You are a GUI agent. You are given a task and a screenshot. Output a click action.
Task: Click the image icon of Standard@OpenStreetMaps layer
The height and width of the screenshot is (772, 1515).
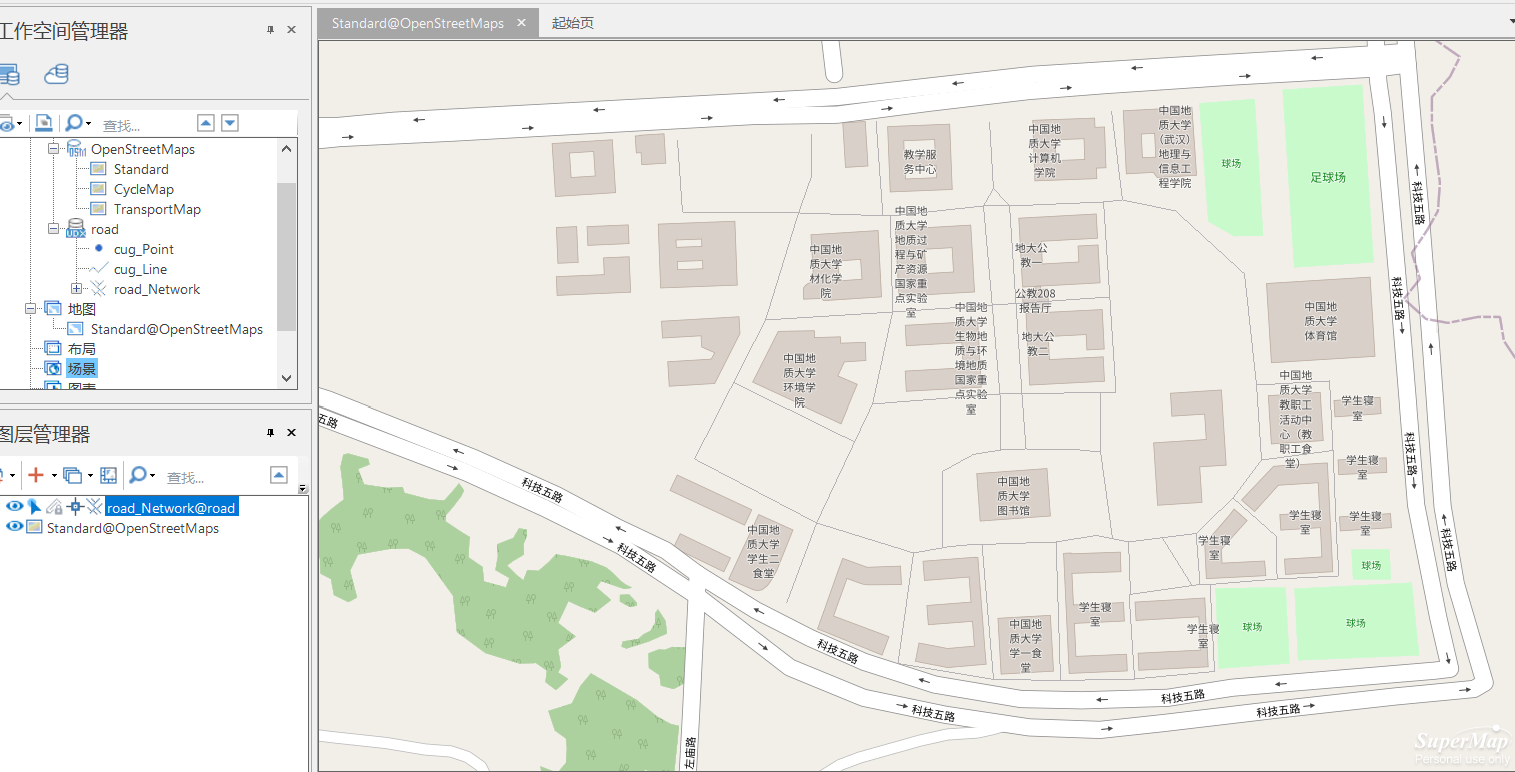pyautogui.click(x=34, y=527)
